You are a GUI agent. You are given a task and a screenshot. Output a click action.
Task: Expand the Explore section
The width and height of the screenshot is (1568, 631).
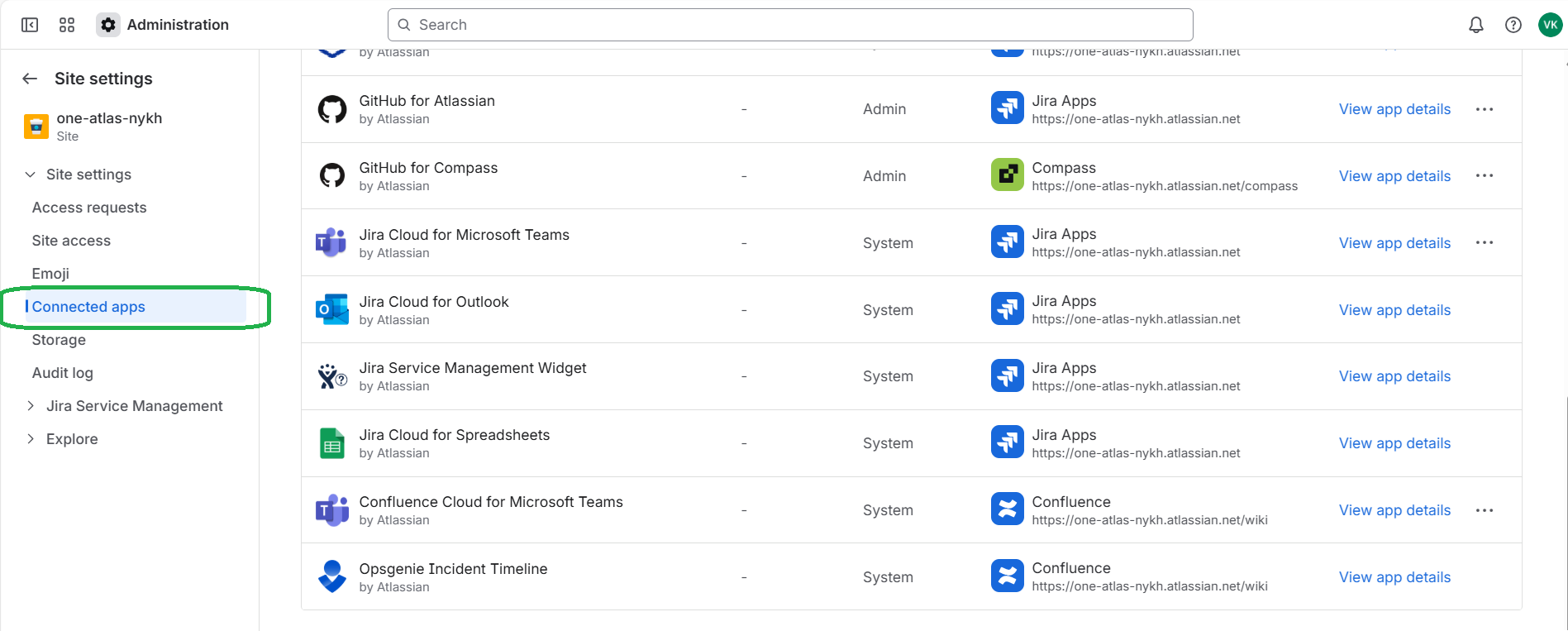tap(31, 438)
